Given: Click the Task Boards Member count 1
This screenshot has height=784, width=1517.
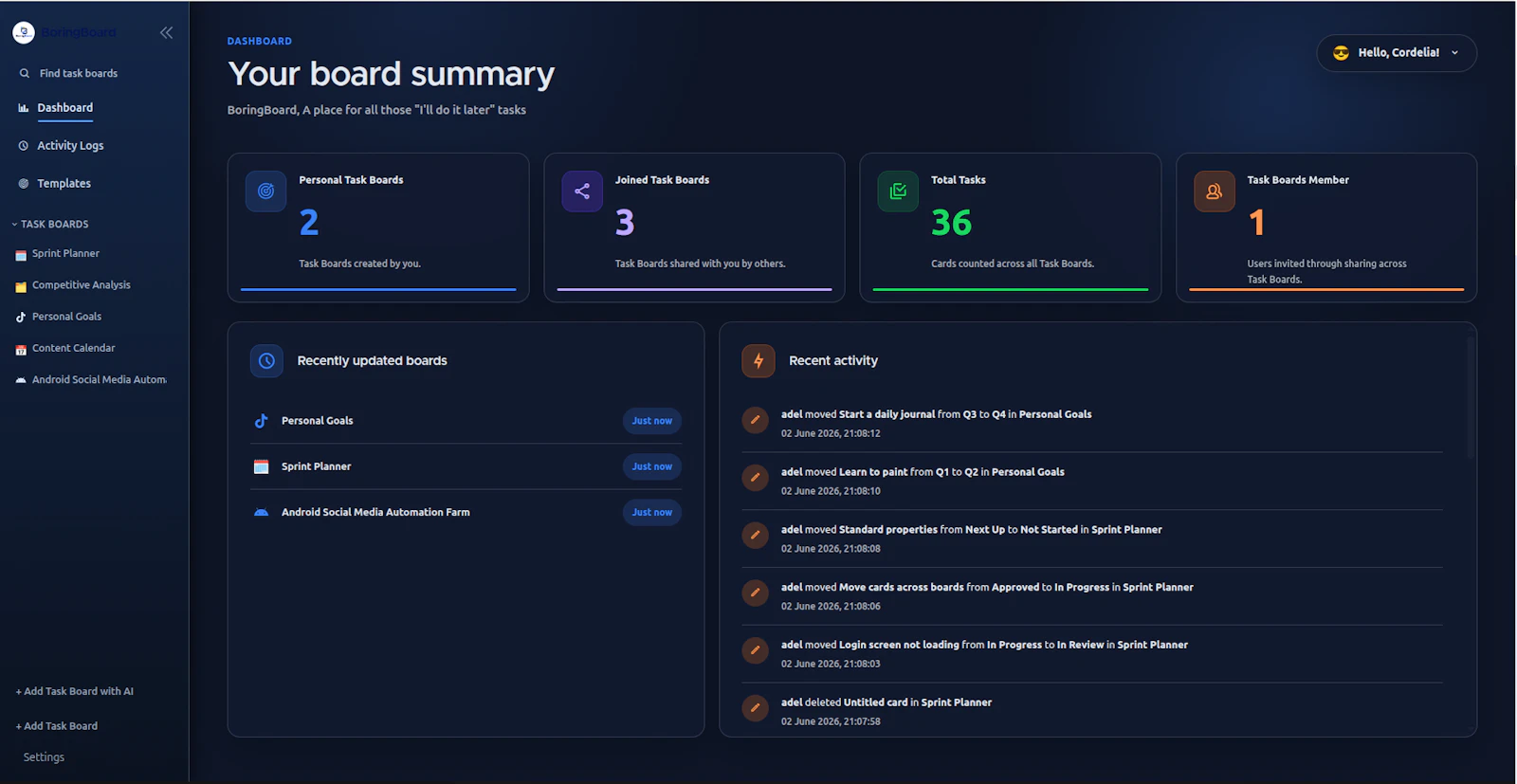Looking at the screenshot, I should pos(1256,223).
